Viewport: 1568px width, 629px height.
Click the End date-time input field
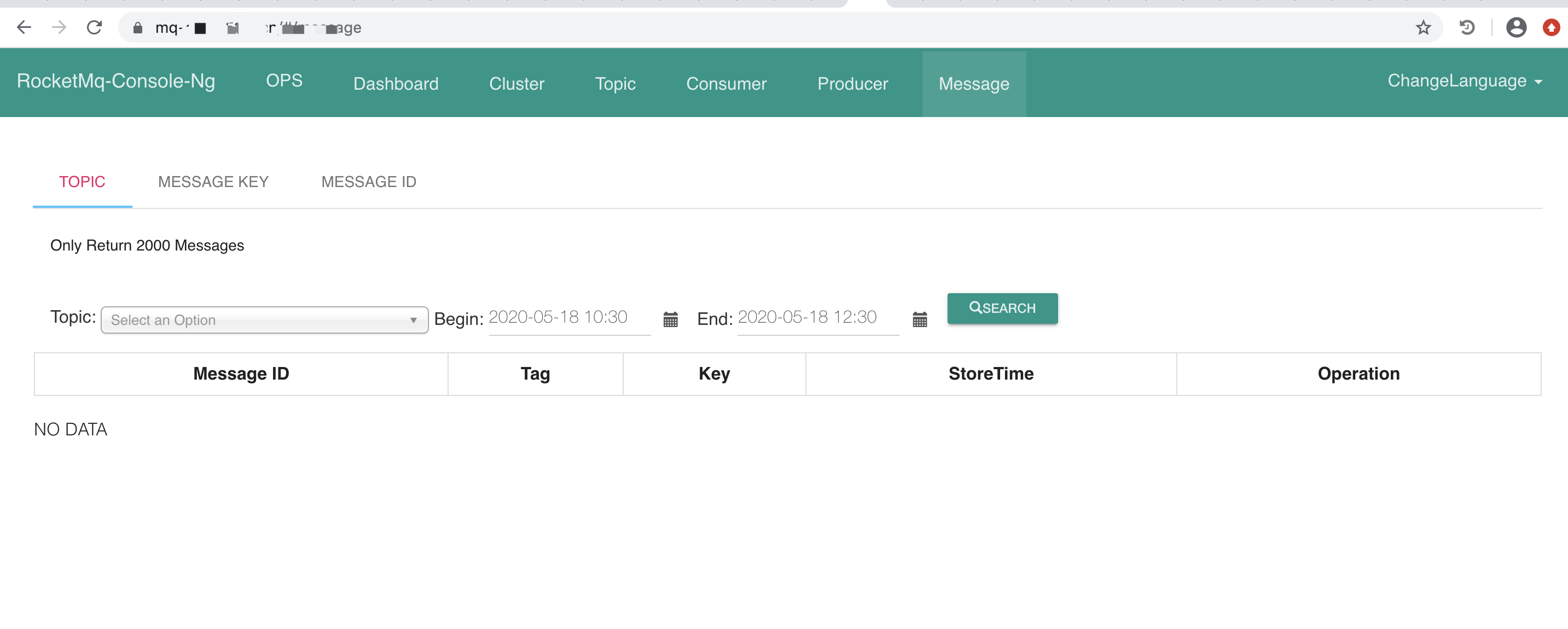pos(817,318)
